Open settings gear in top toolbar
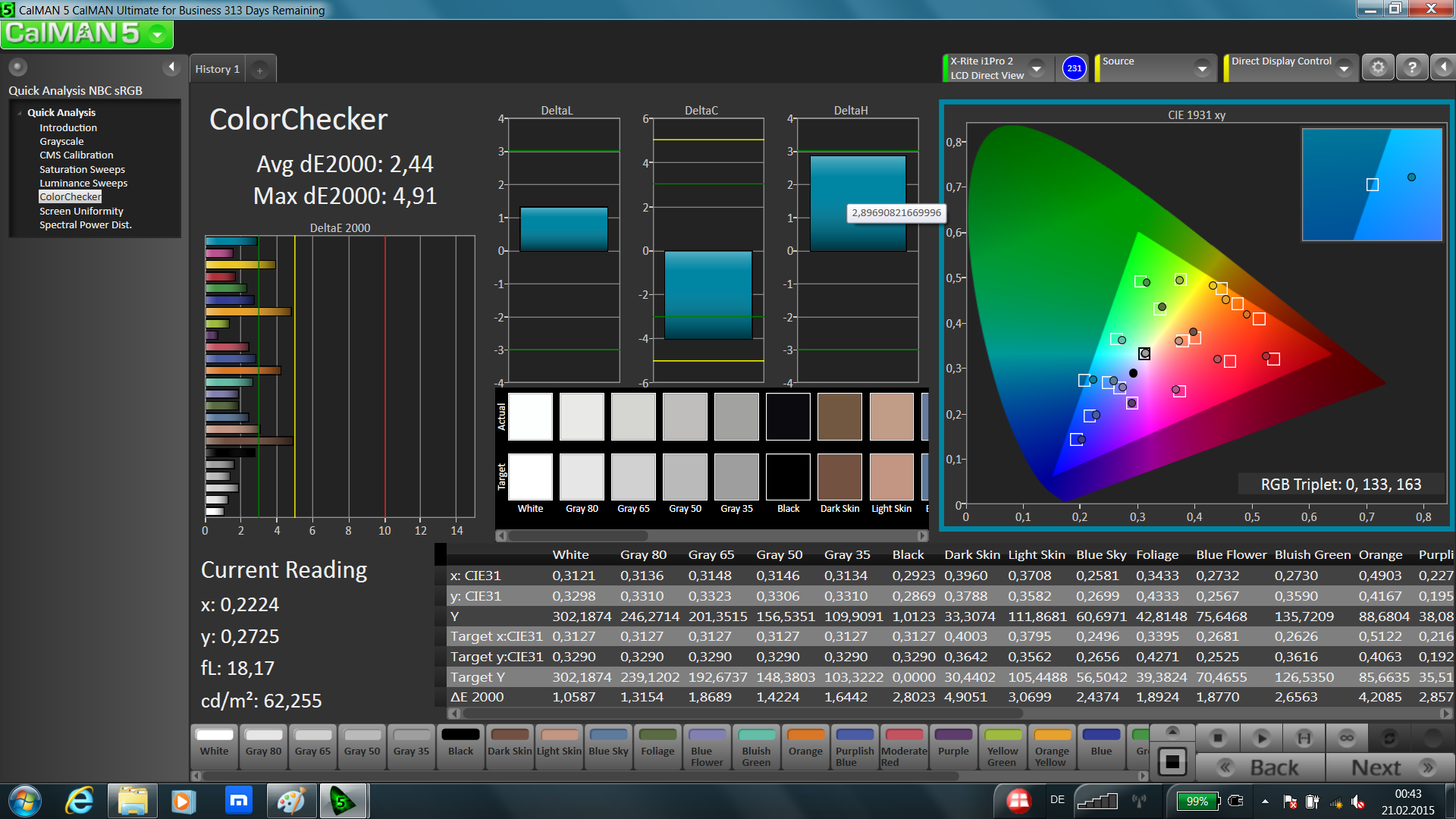The width and height of the screenshot is (1456, 819). 1378,67
